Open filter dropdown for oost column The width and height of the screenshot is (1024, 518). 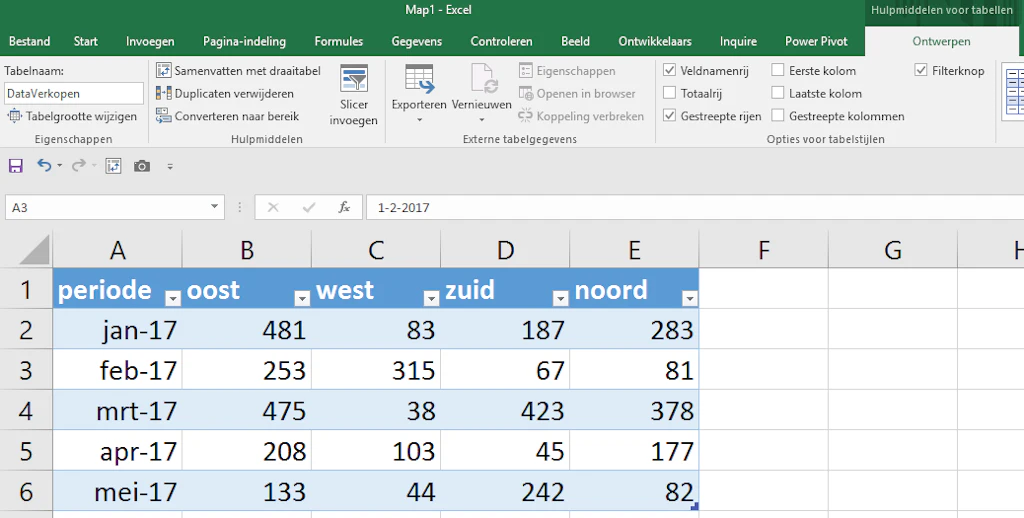pyautogui.click(x=302, y=299)
